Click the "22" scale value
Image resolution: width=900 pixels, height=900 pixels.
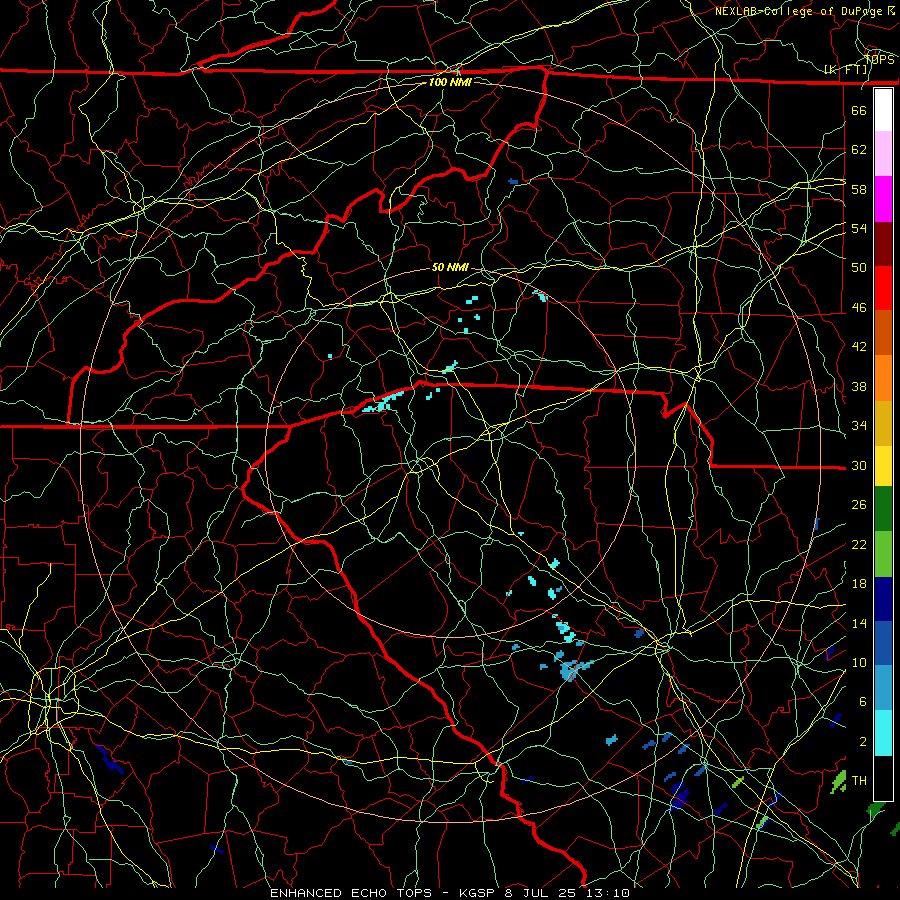click(859, 545)
